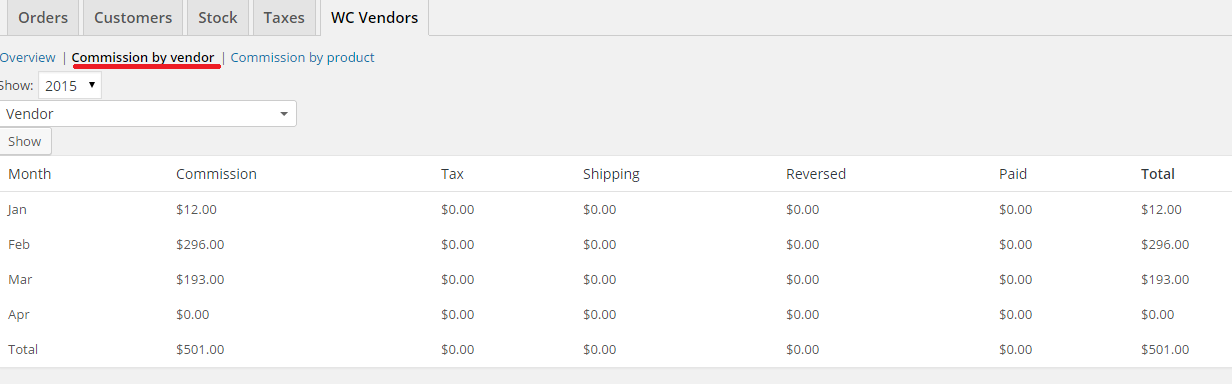Screen dimensions: 1232x384
Task: Open the Stock reports tab
Action: point(218,18)
